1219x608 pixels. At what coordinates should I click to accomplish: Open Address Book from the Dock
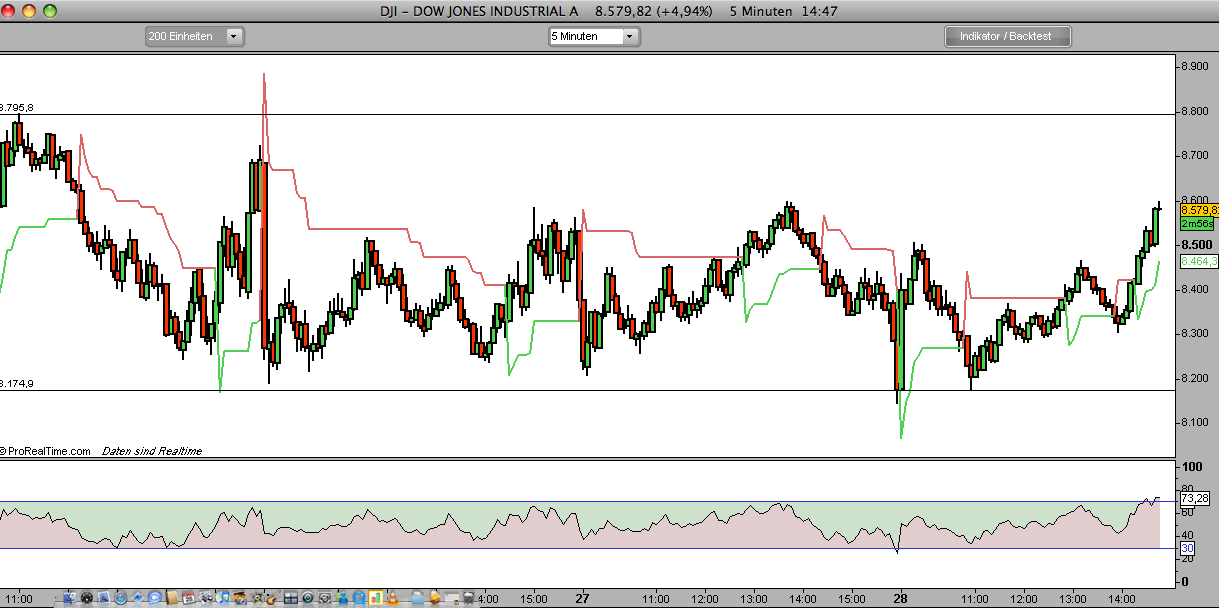click(x=172, y=598)
